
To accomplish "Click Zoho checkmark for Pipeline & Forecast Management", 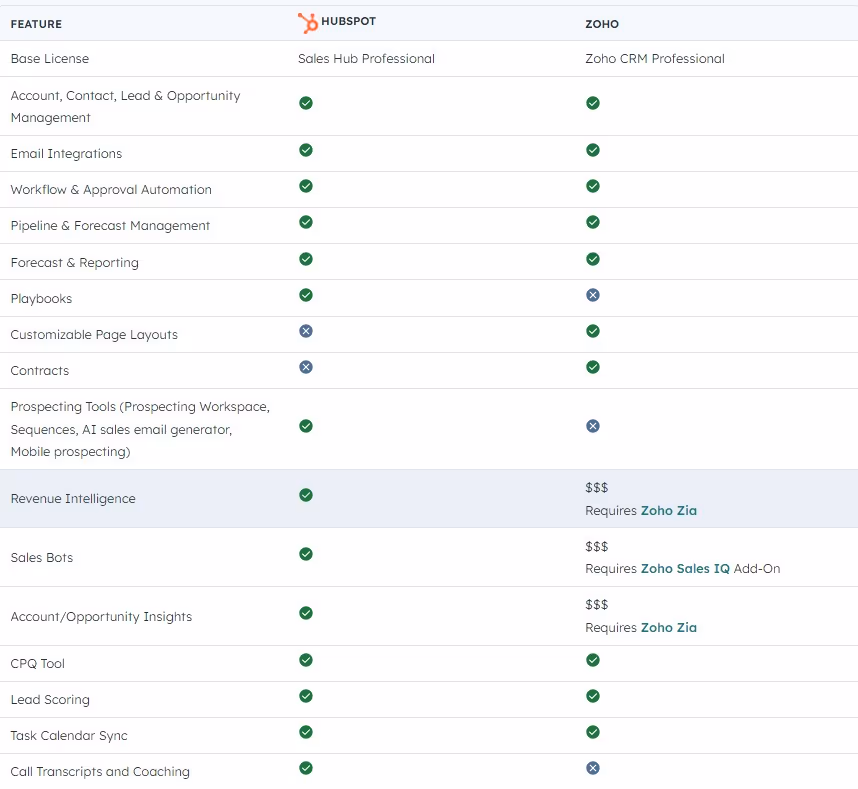I will click(x=593, y=222).
